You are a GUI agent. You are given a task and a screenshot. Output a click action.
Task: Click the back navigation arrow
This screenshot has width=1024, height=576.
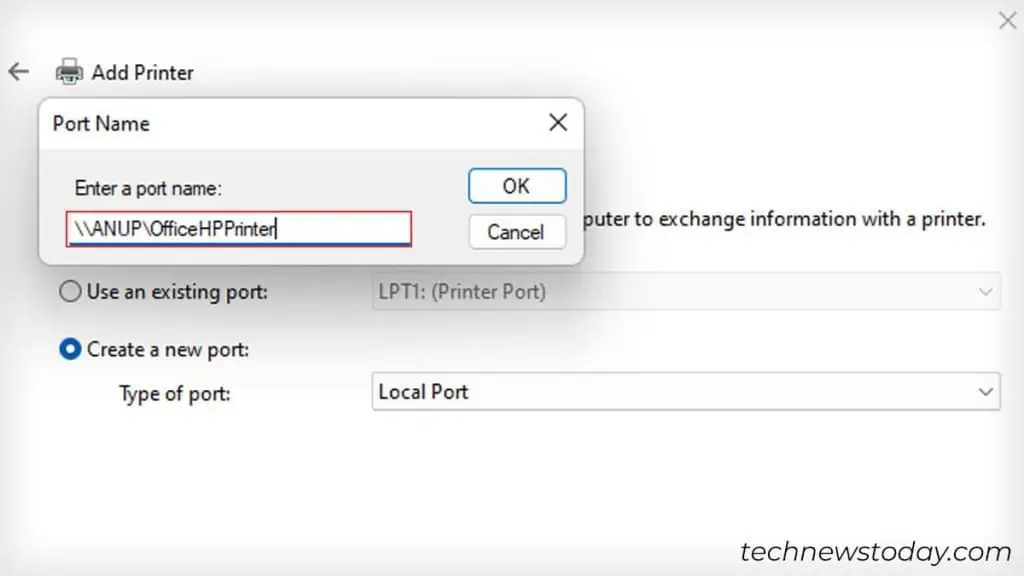19,70
